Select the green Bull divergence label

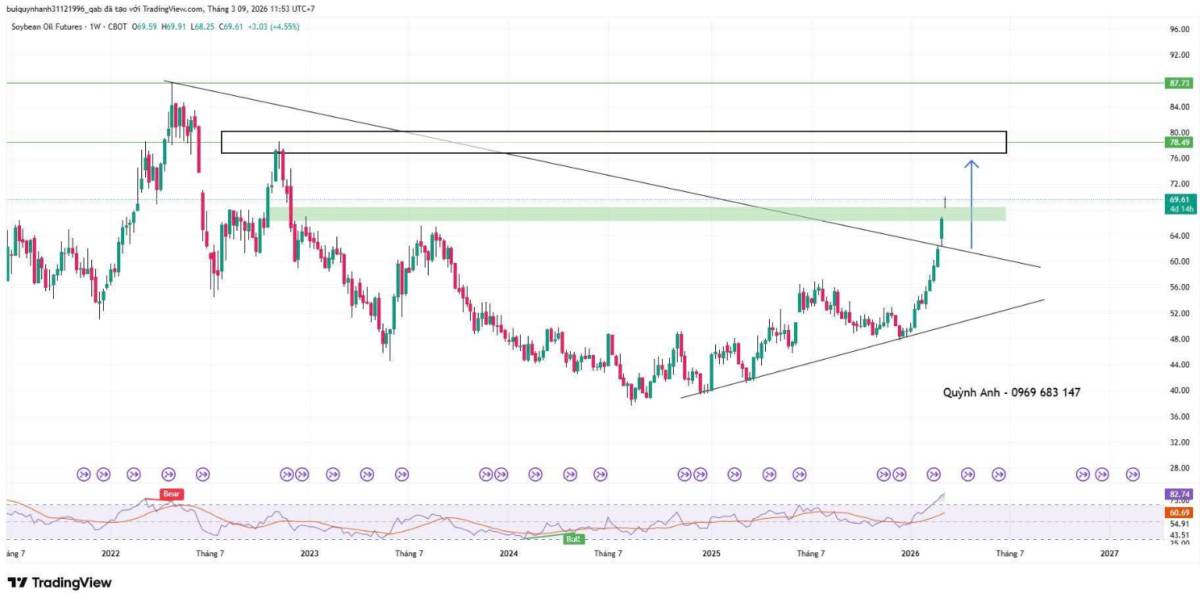(x=573, y=538)
